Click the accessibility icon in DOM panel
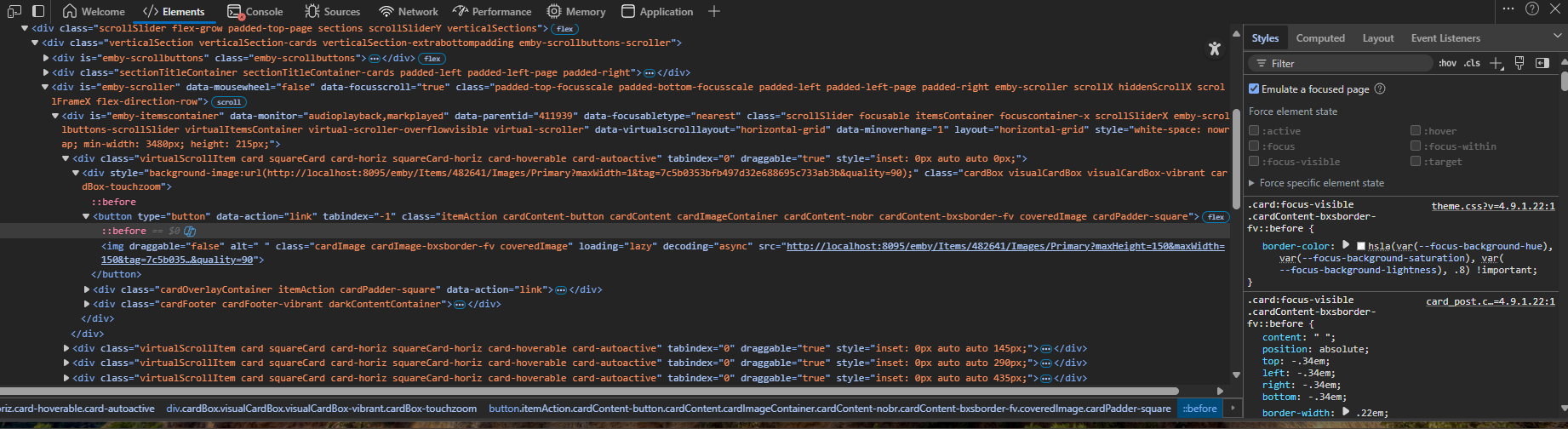 (1215, 49)
